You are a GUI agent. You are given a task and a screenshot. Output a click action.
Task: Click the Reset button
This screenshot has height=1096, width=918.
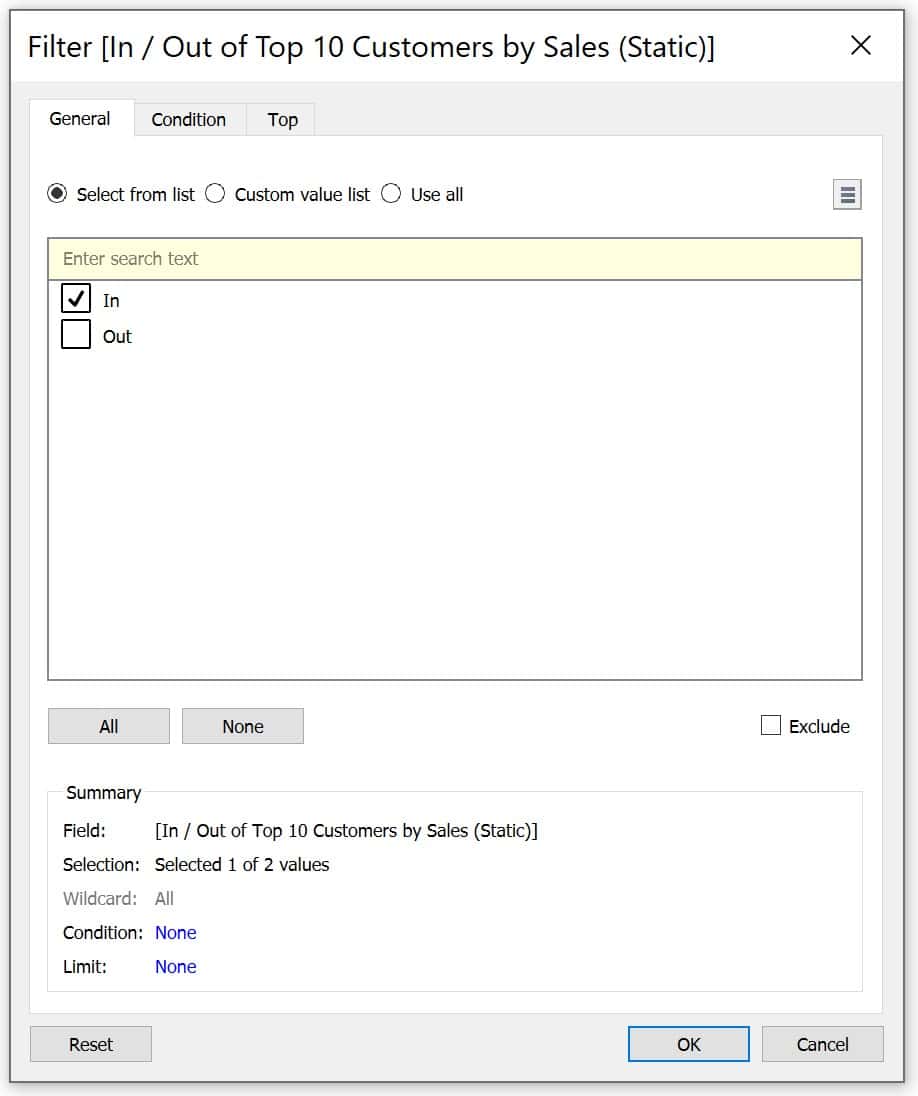click(x=91, y=1044)
